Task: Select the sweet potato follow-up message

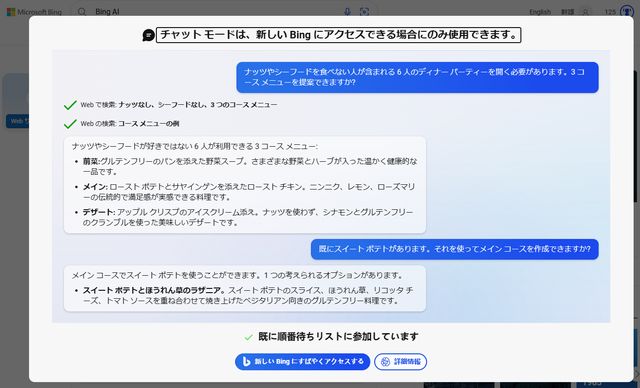Action: [x=455, y=249]
